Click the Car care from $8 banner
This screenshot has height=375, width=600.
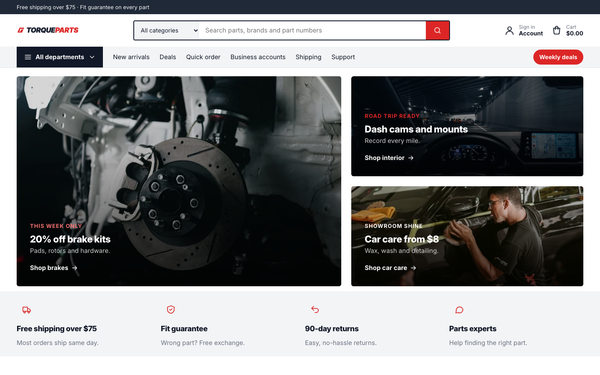pos(467,236)
